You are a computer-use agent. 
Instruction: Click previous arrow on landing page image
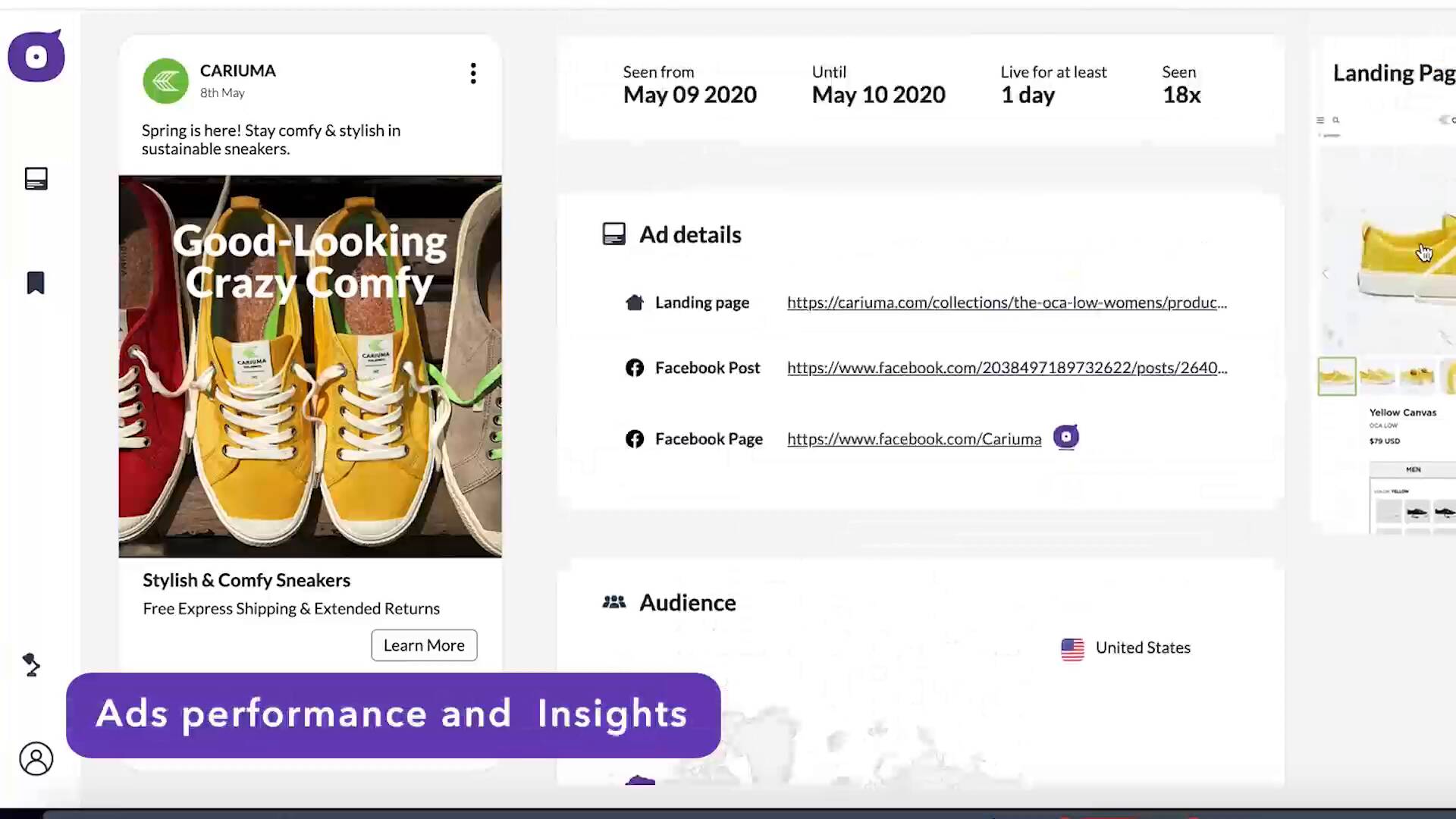[1326, 274]
